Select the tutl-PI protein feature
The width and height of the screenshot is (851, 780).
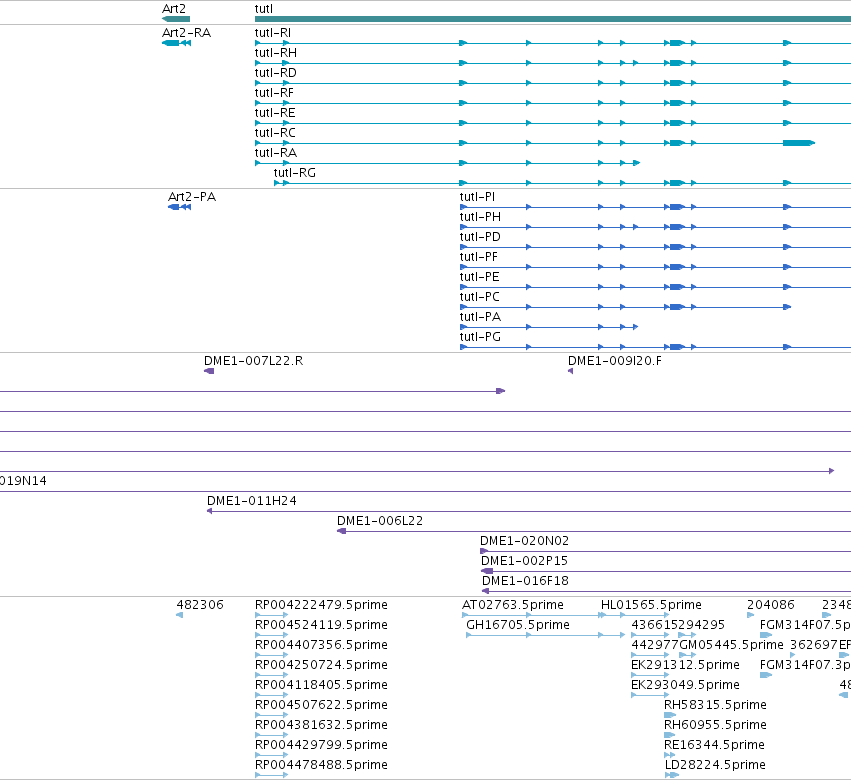click(655, 207)
